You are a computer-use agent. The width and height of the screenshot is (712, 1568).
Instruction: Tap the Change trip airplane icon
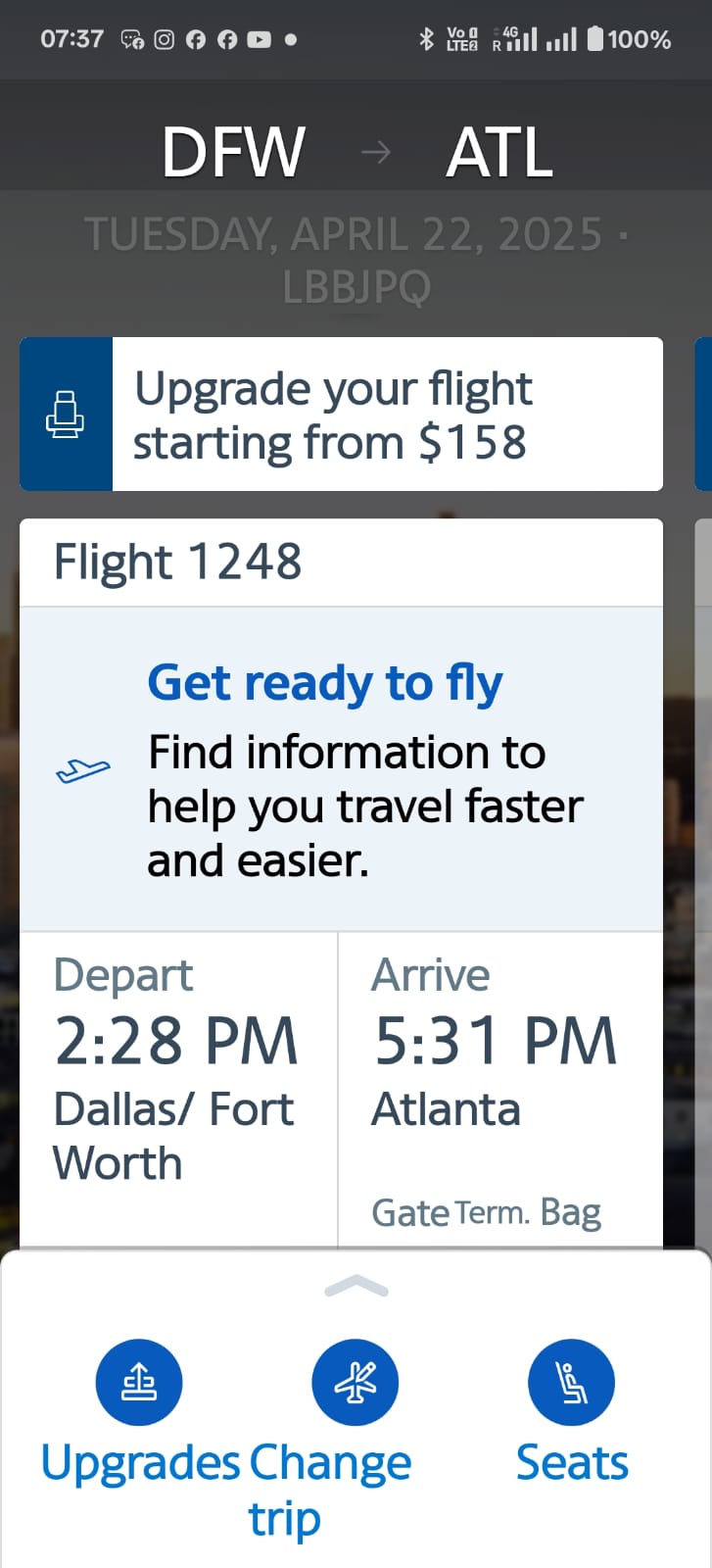point(355,1381)
